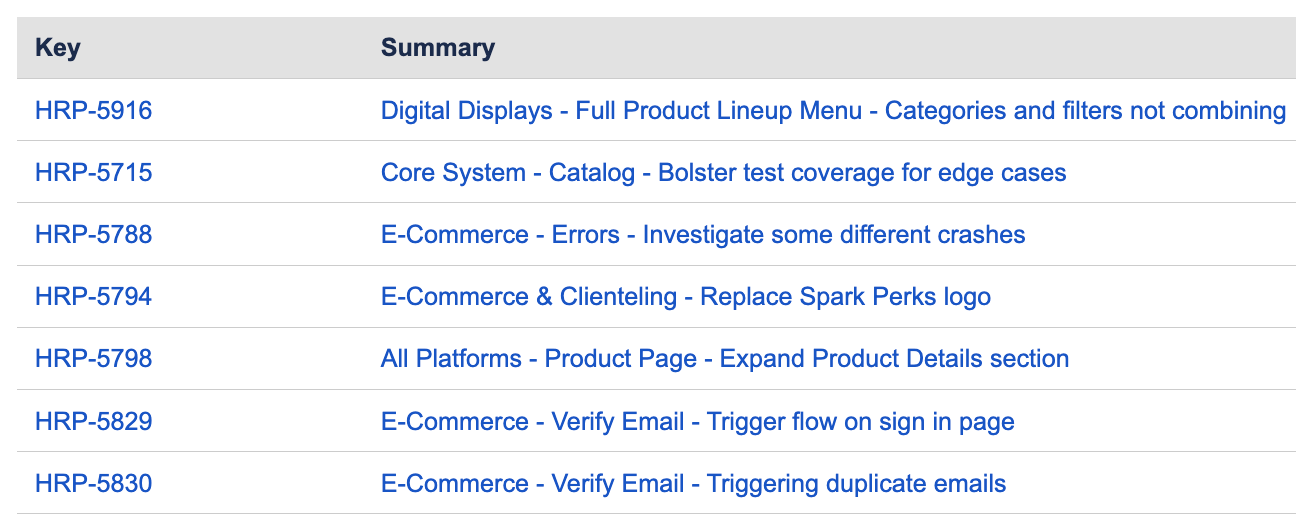
Task: Open the Expand Product Details section summary
Action: [724, 358]
